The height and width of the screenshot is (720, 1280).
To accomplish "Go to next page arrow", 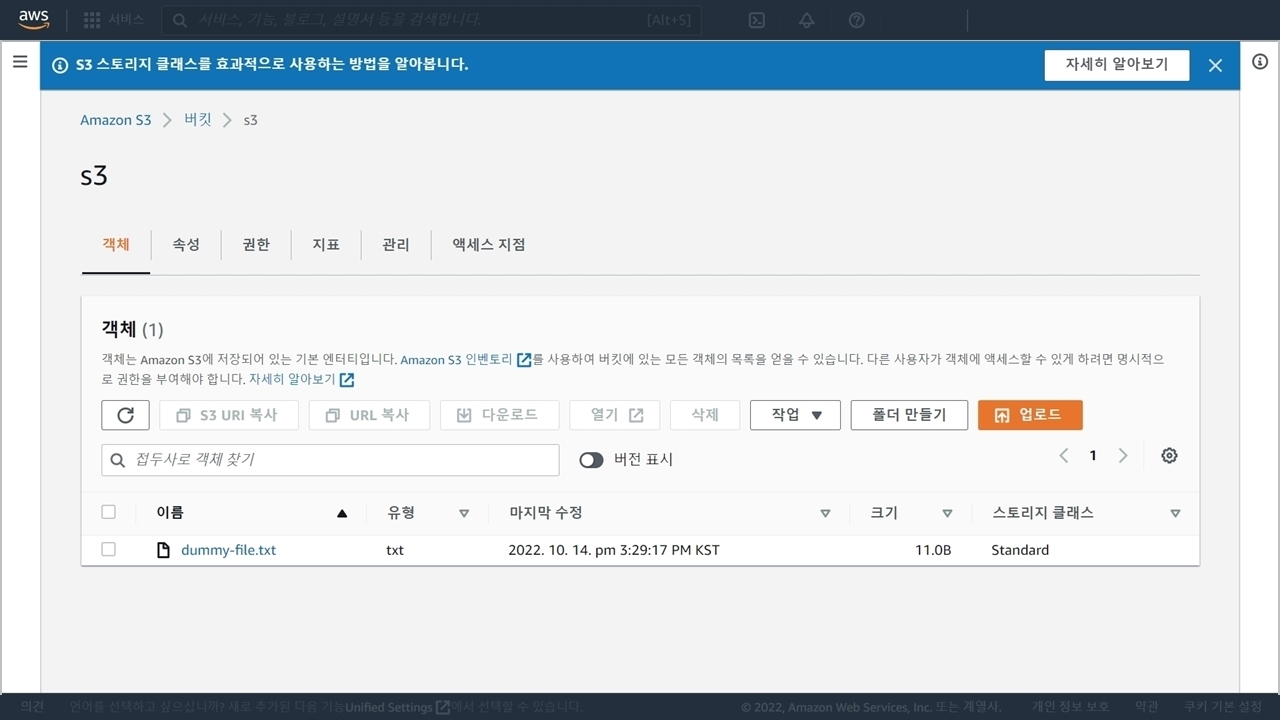I will point(1123,456).
